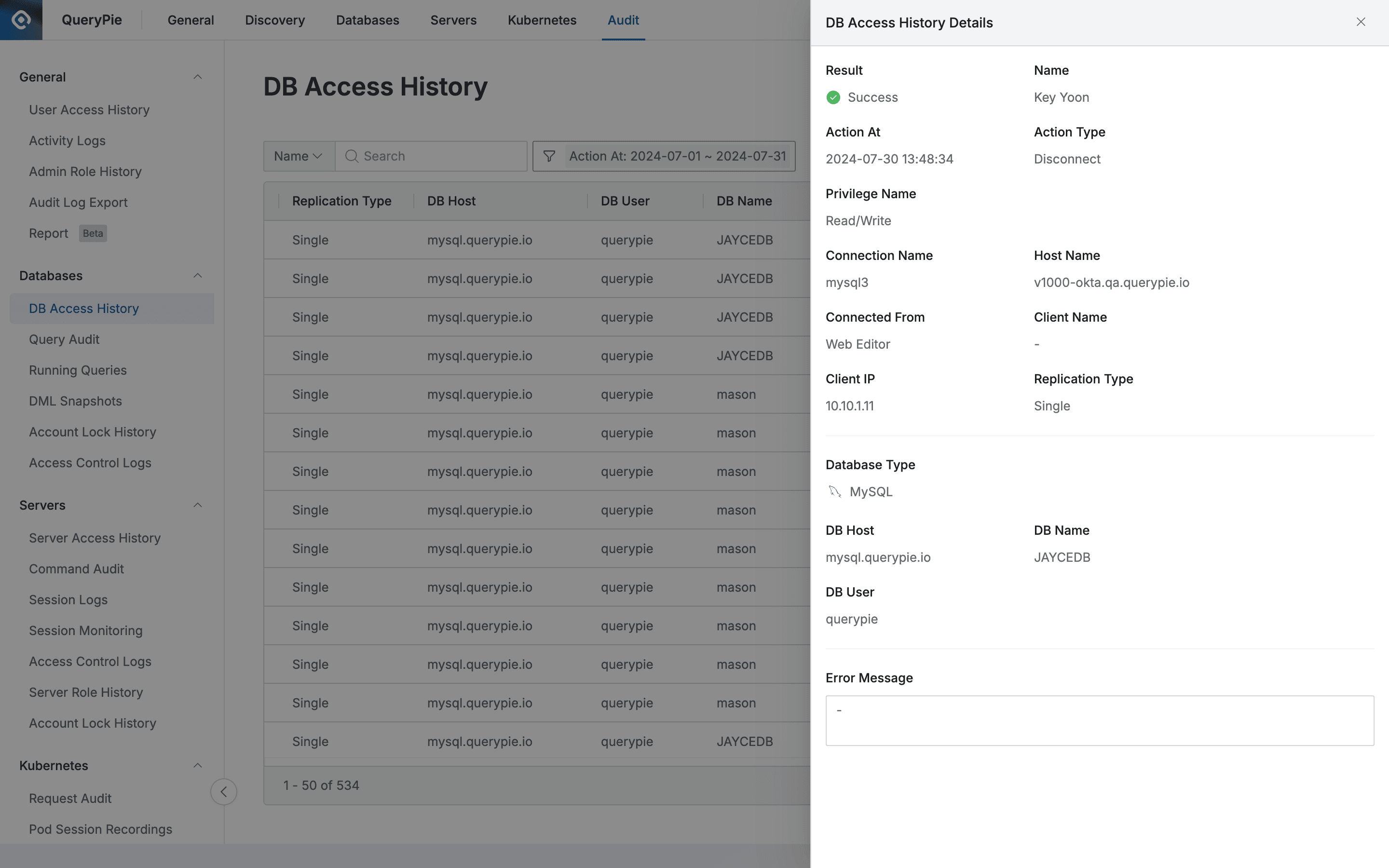The image size is (1389, 868).
Task: Click the QueryPie logo icon
Action: (x=21, y=19)
